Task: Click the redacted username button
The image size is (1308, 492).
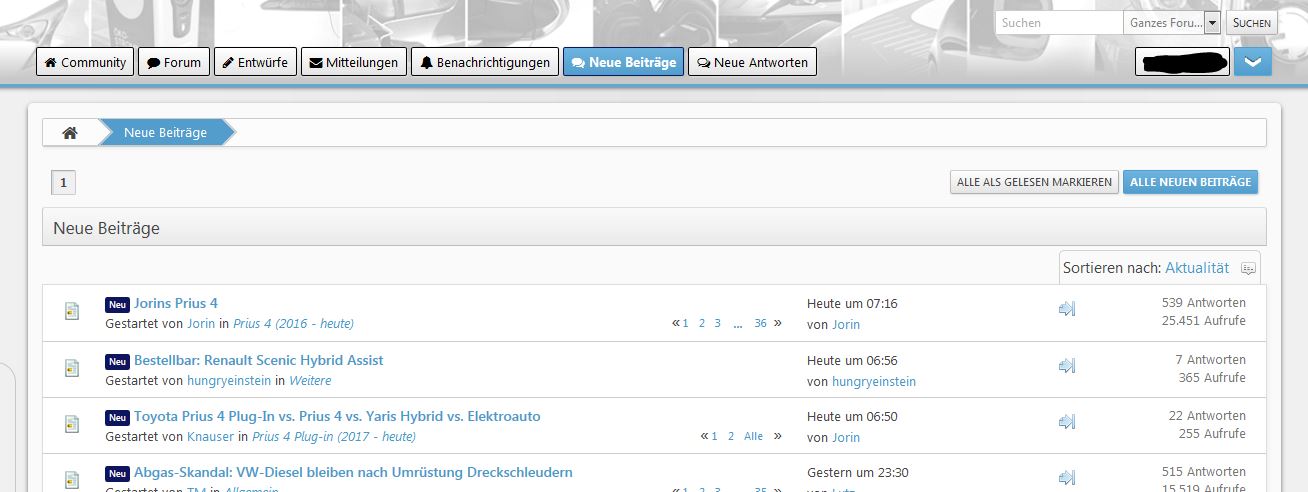Action: point(1182,62)
